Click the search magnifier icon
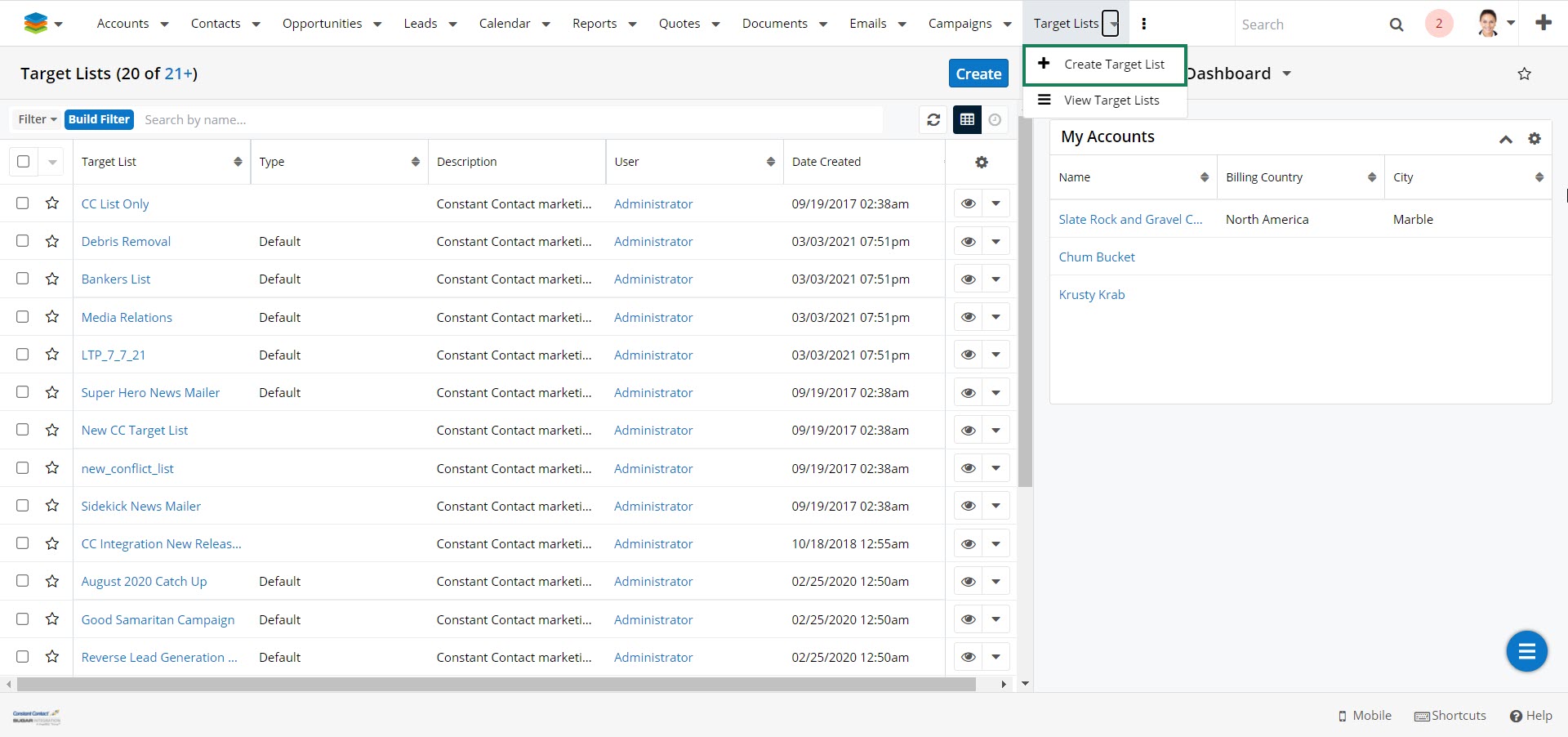Screen dimensions: 1568x737 point(1396,25)
